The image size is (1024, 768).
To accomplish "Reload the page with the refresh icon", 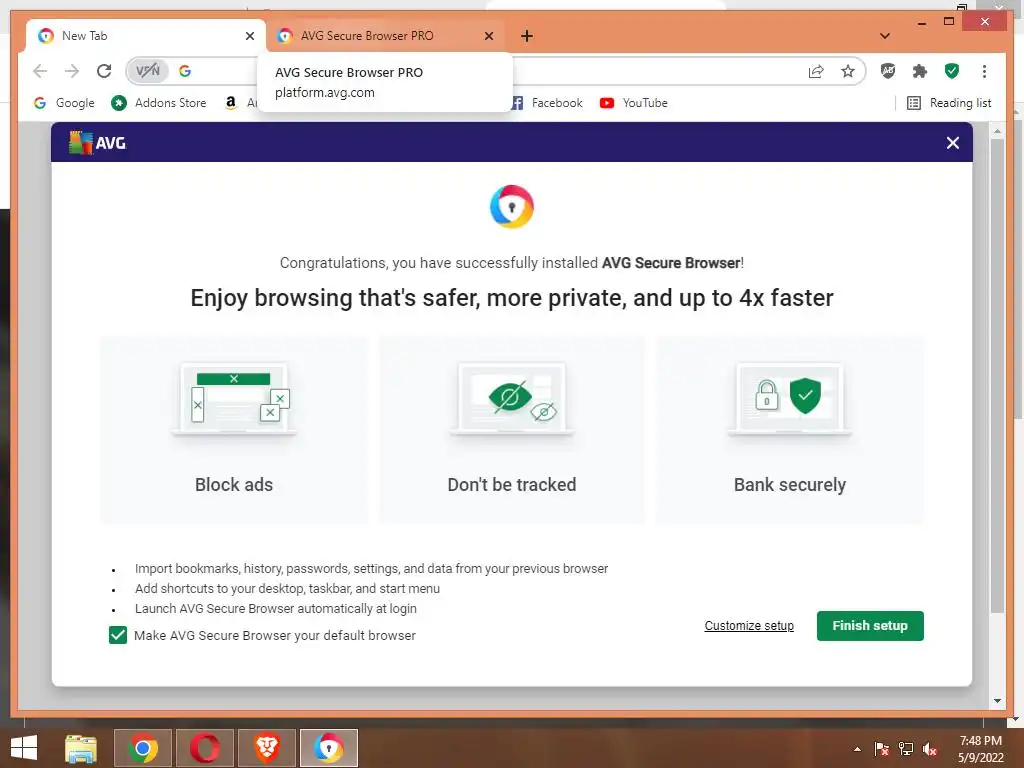I will click(104, 71).
